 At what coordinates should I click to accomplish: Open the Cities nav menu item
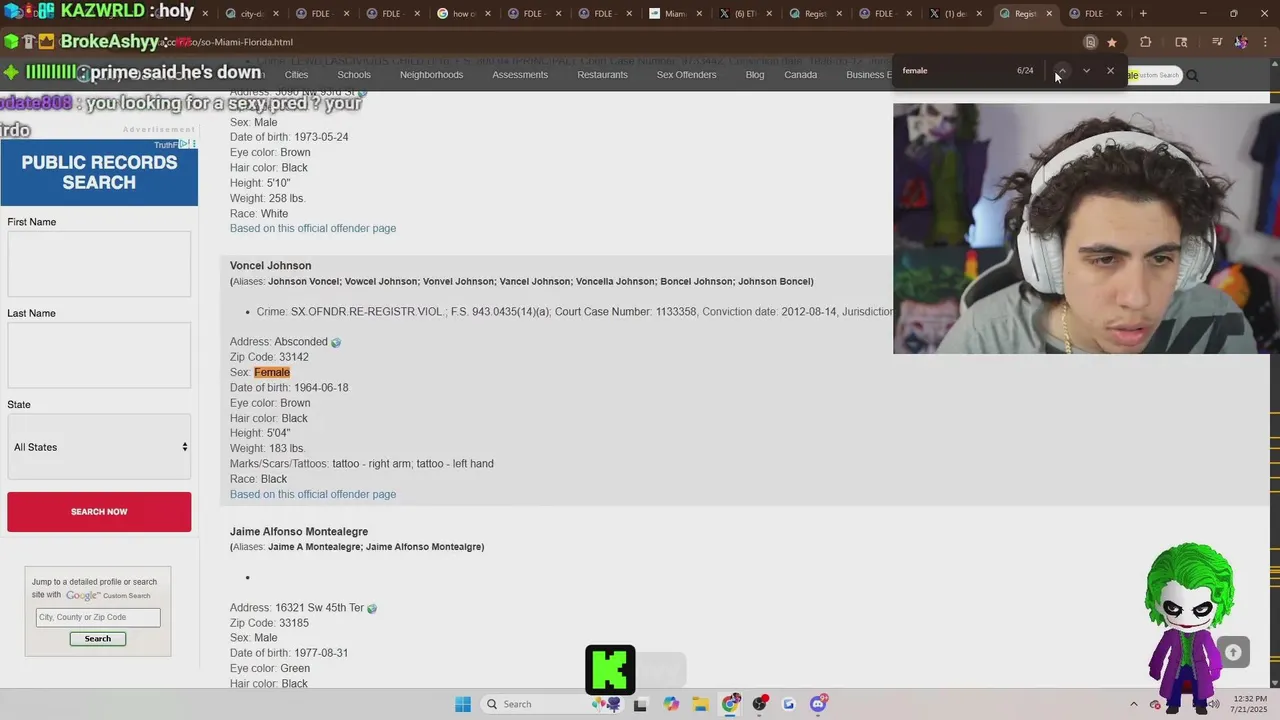296,75
